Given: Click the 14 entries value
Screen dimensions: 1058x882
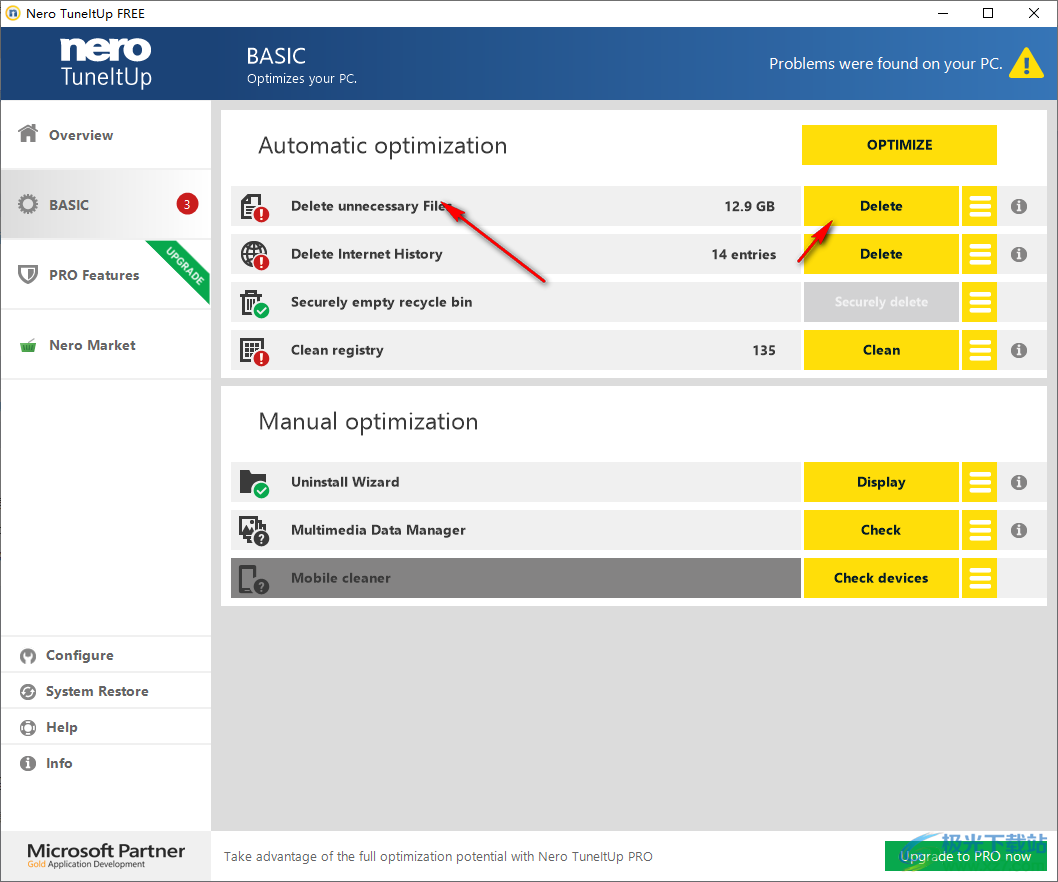Looking at the screenshot, I should [x=744, y=254].
